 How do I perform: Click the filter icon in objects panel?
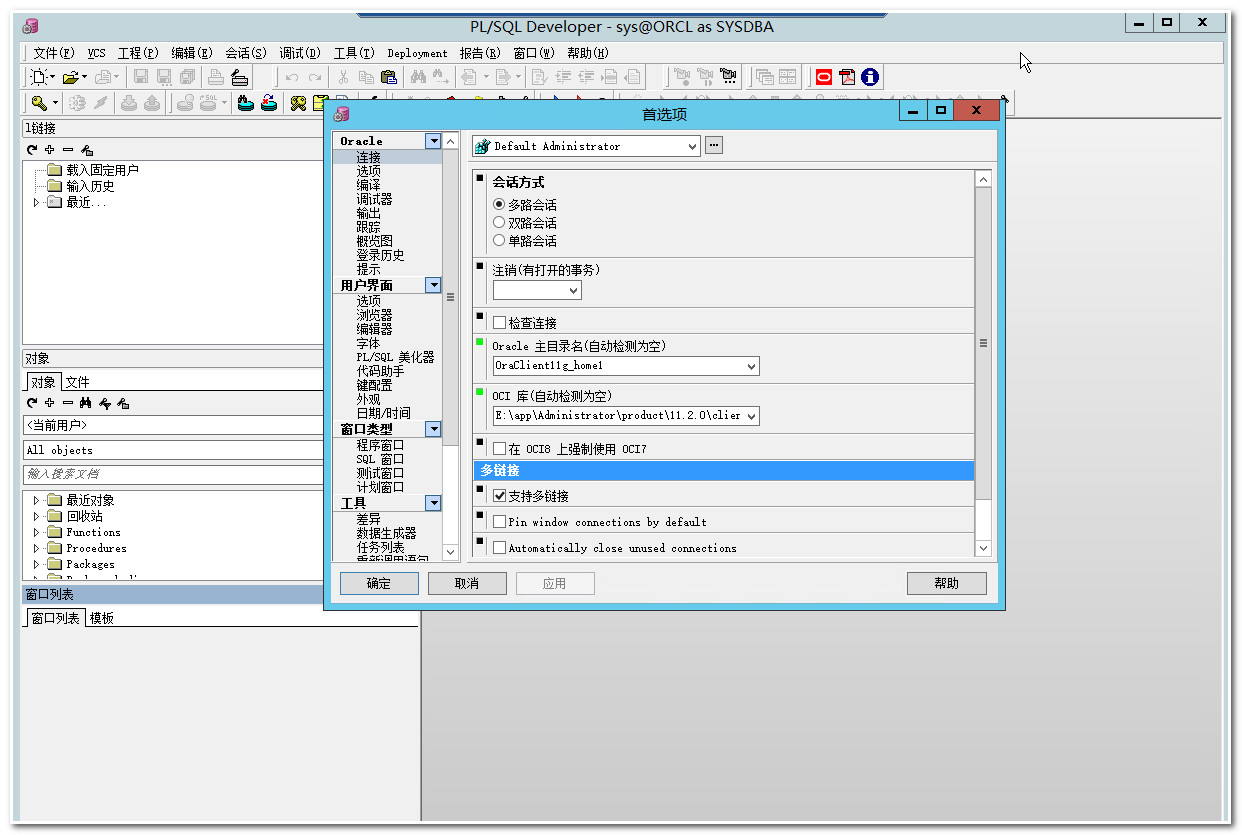(x=104, y=403)
